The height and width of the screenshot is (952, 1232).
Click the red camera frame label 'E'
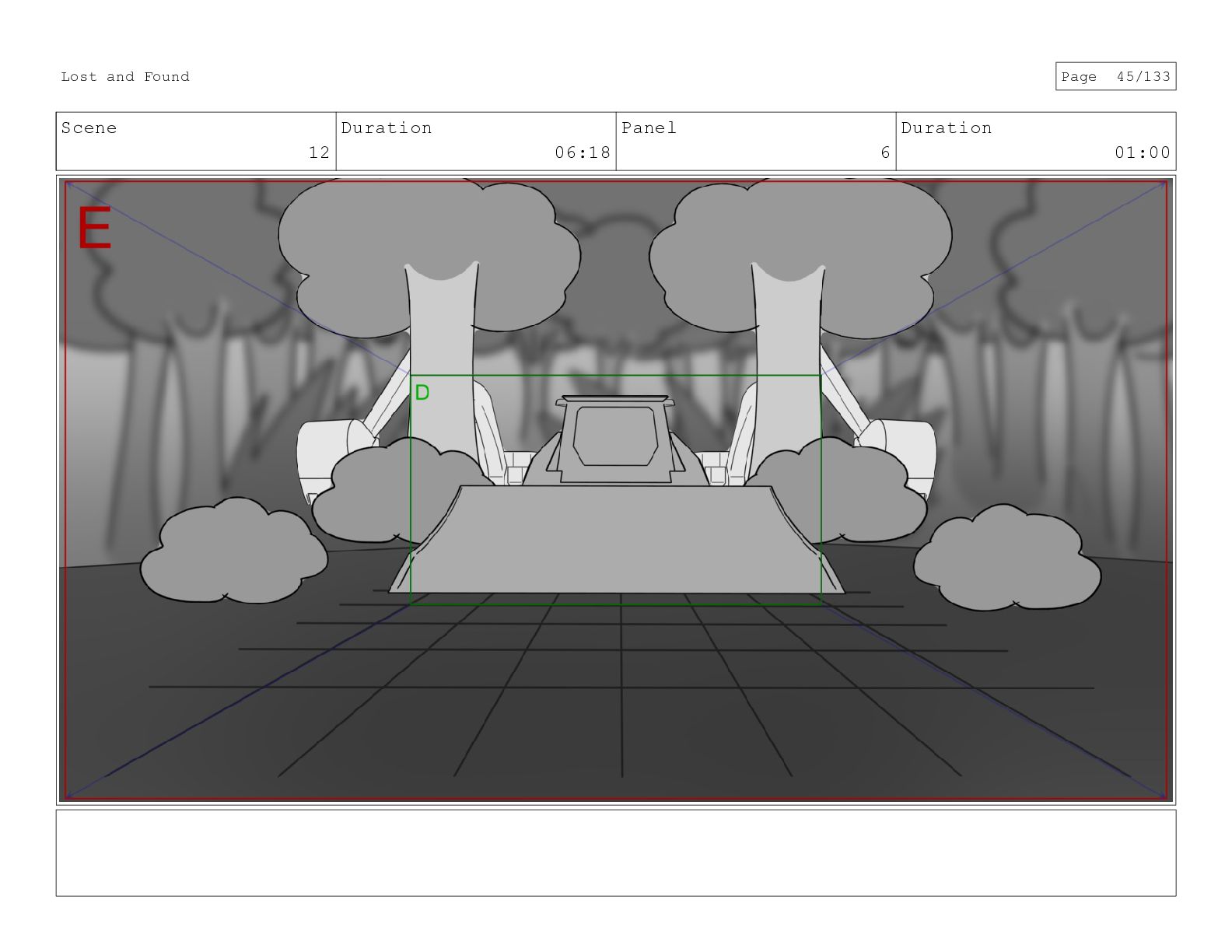(x=95, y=228)
